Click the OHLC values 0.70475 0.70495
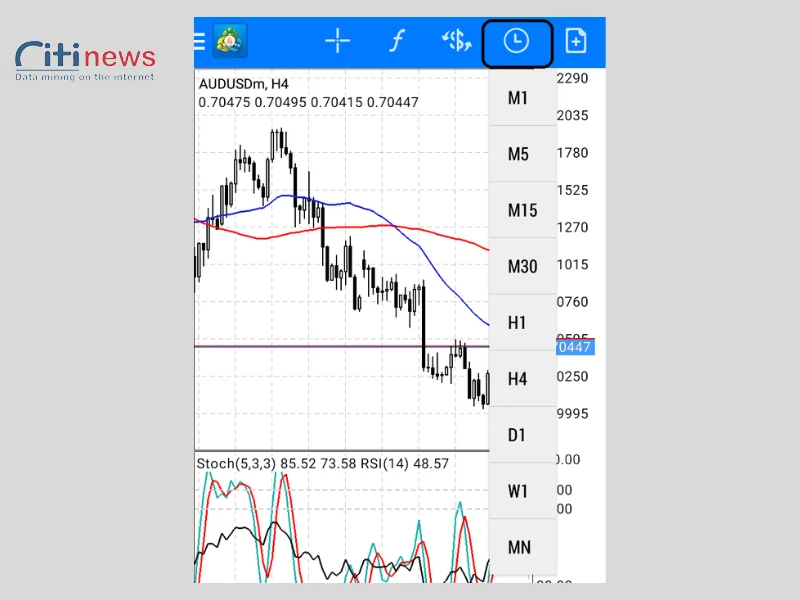 point(252,103)
